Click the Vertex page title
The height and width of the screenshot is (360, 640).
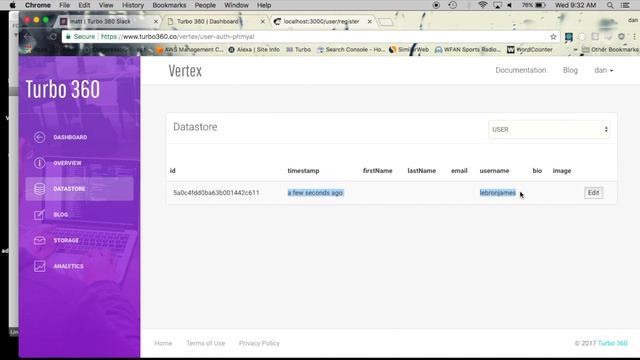(x=185, y=71)
